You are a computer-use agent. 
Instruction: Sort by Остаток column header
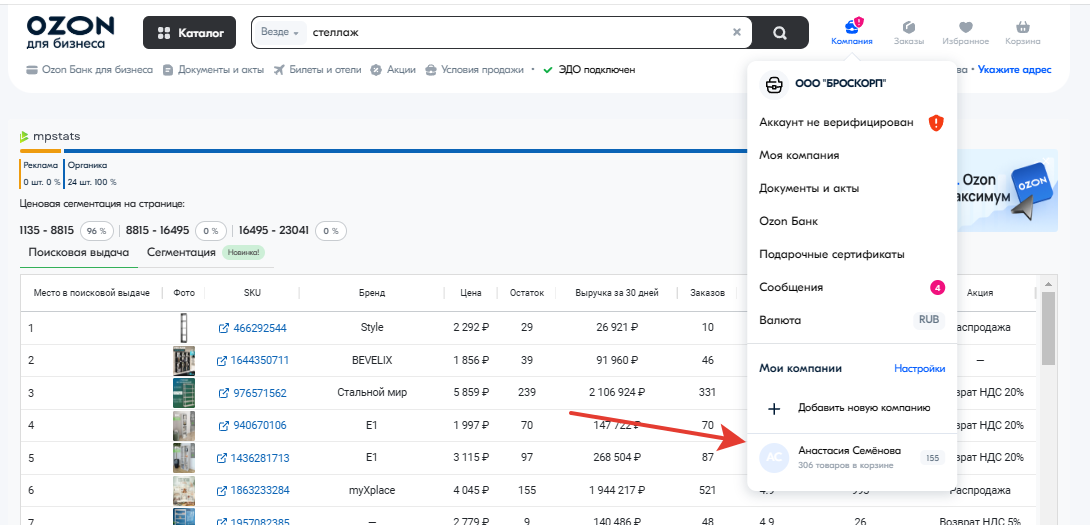(x=526, y=293)
